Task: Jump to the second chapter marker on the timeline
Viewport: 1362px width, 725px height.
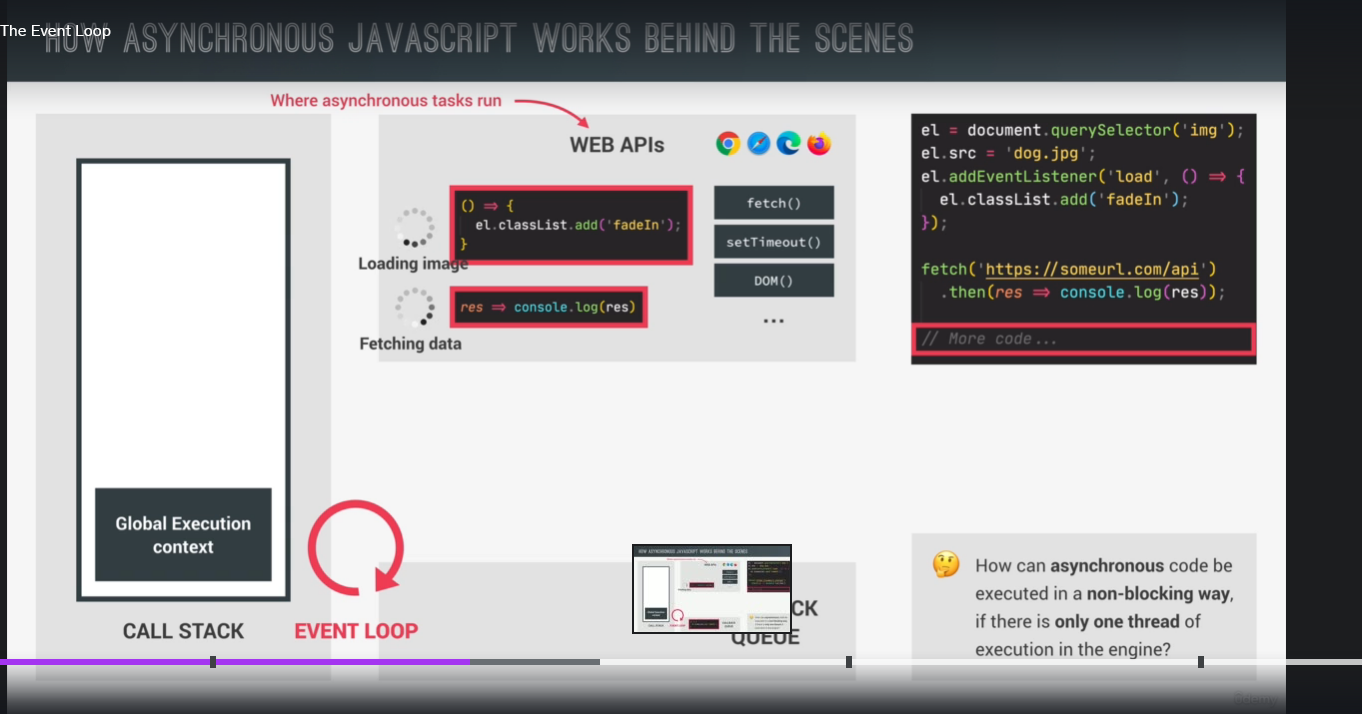Action: (x=849, y=662)
